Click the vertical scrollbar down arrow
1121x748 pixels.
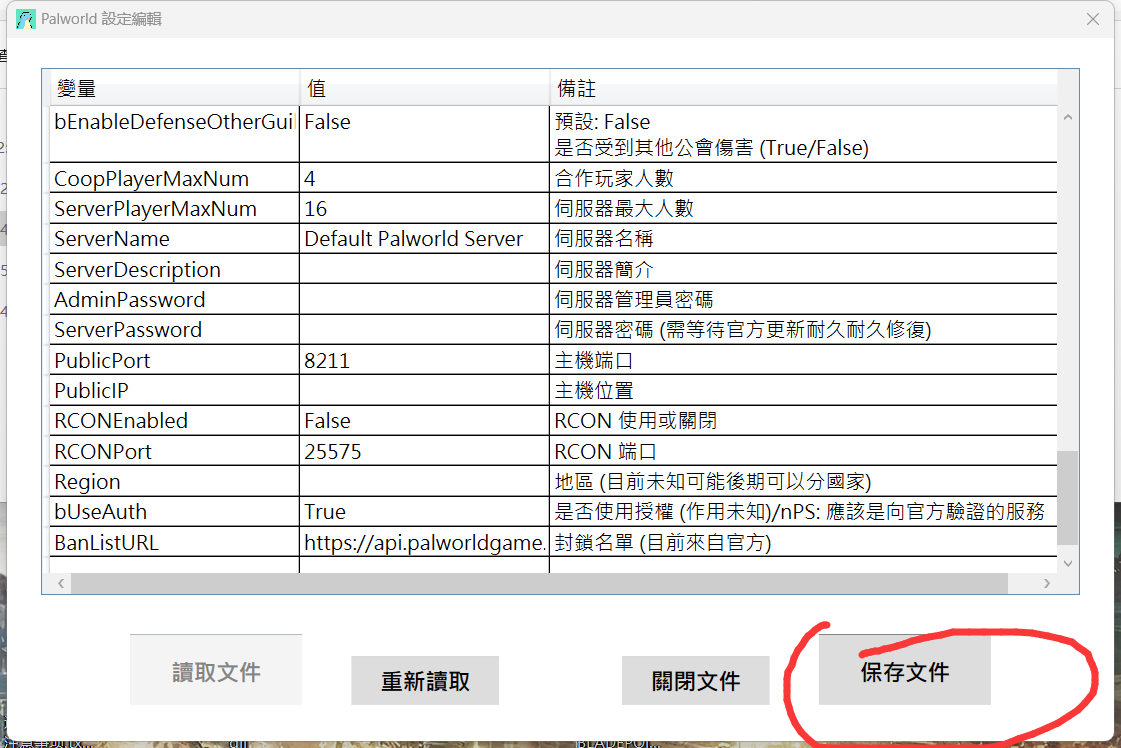coord(1067,564)
